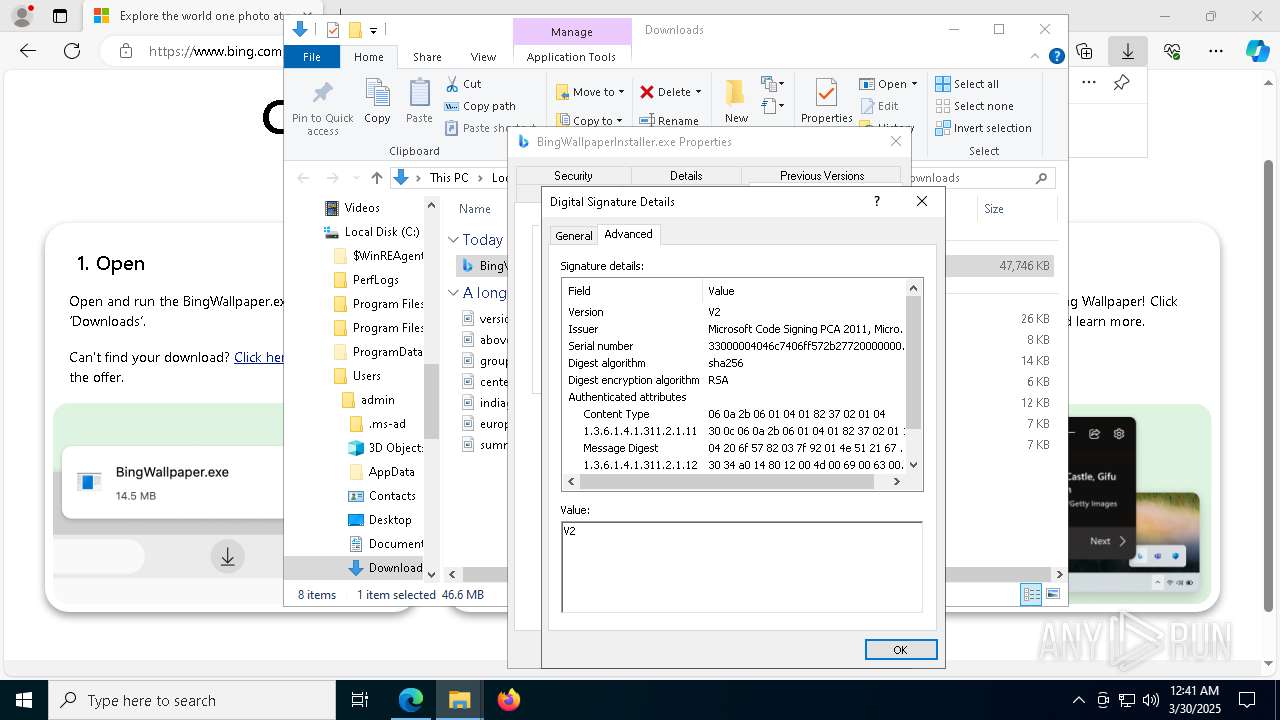Viewport: 1280px width, 720px height.
Task: Select the Serial number row
Action: point(734,346)
